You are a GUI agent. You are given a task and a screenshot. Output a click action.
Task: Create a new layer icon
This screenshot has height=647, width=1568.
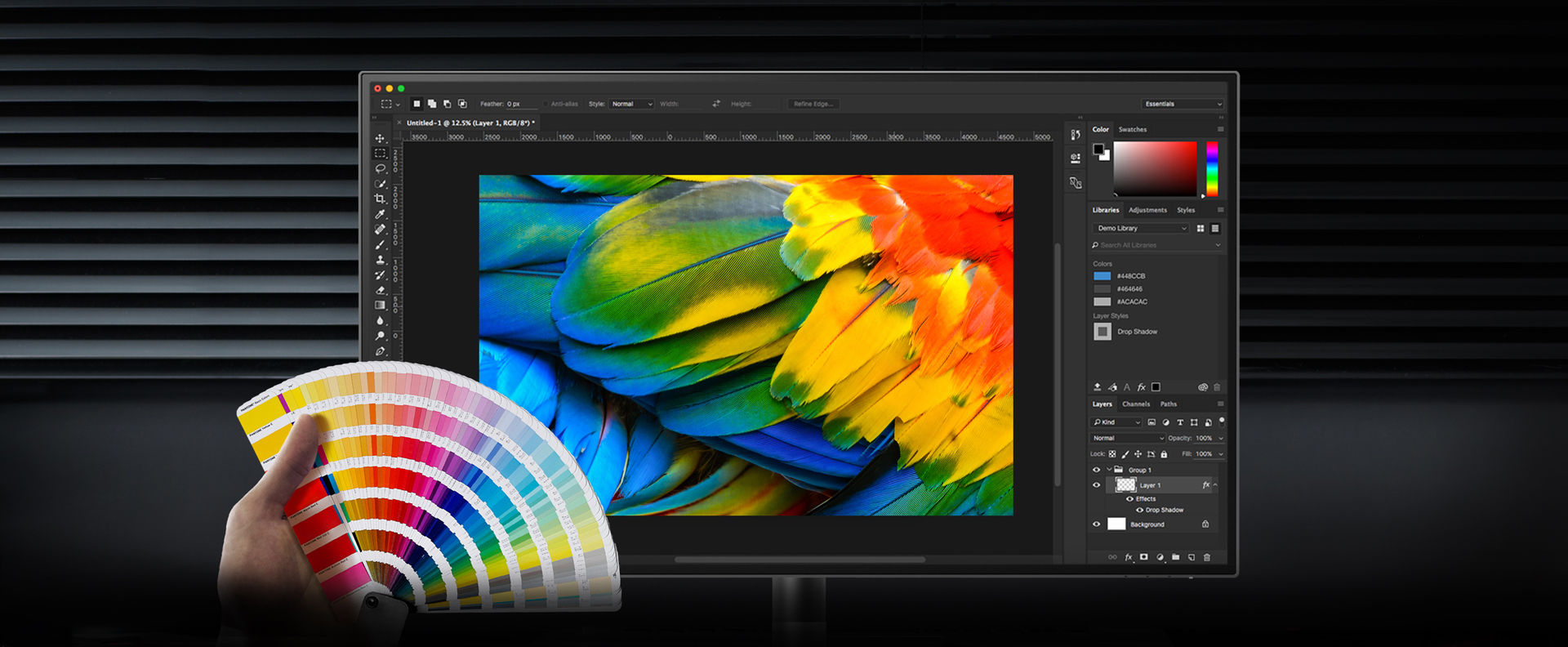pos(1192,557)
